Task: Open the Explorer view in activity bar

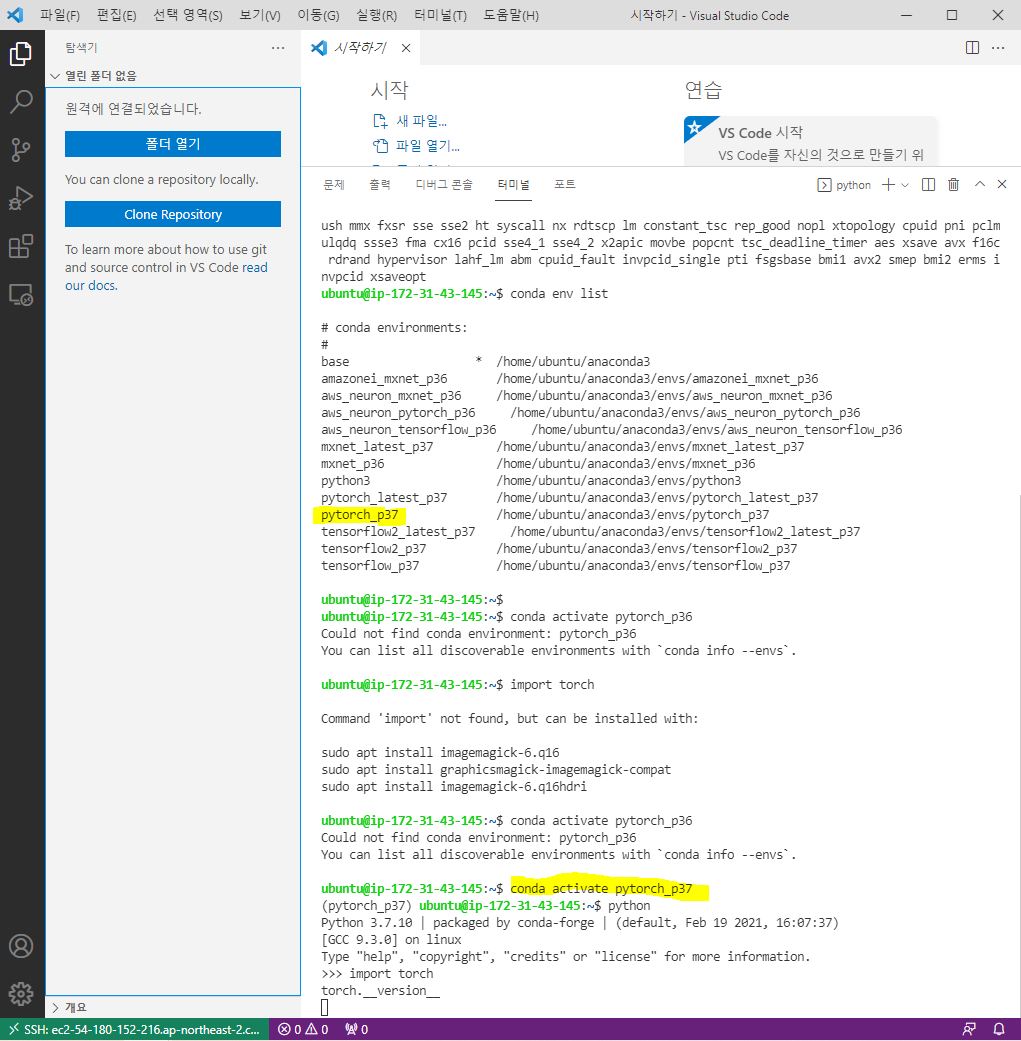Action: [21, 54]
